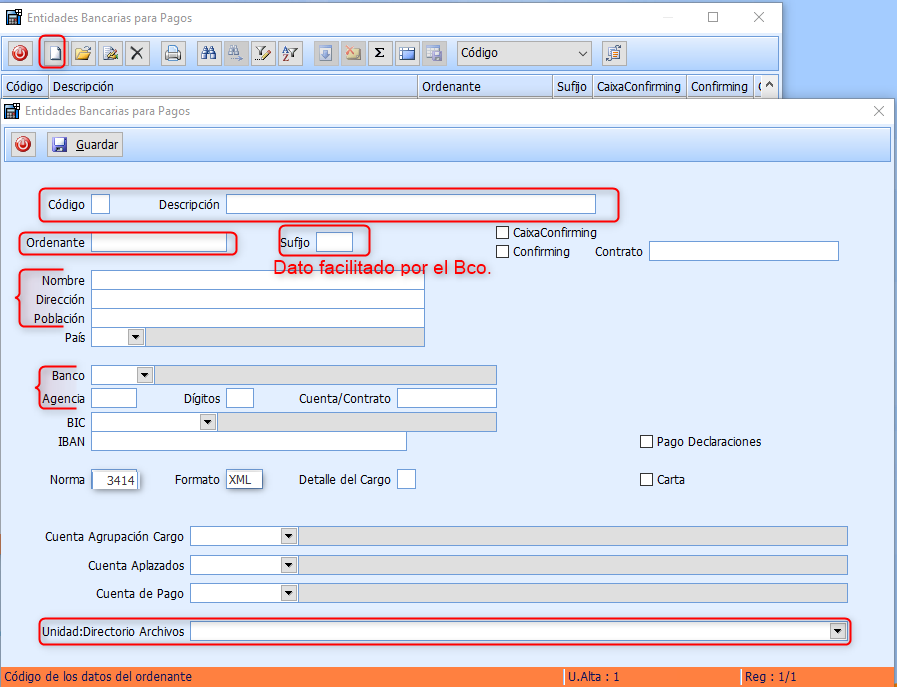Click the Guardar button
This screenshot has width=897, height=687.
click(x=86, y=145)
